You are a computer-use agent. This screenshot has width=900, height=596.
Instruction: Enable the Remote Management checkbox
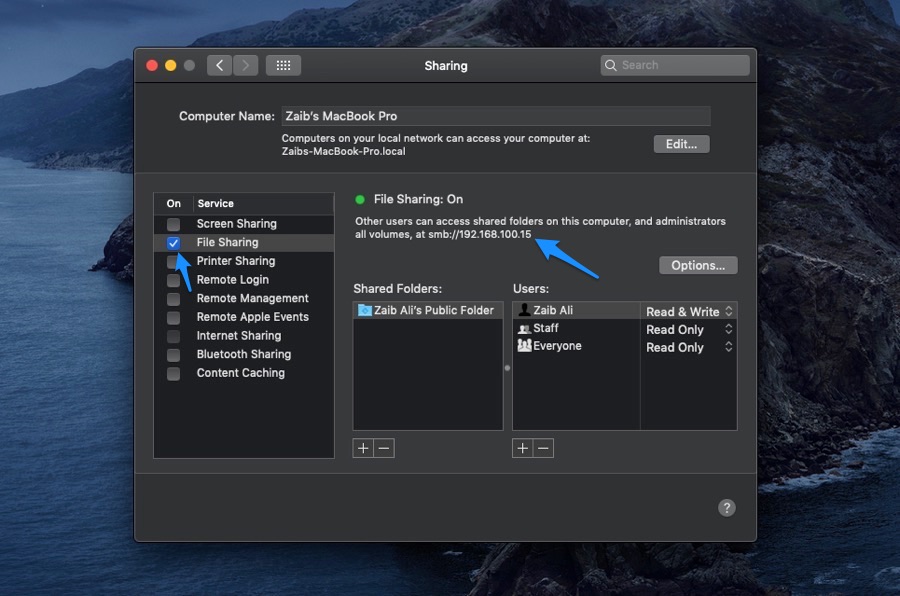(x=173, y=299)
